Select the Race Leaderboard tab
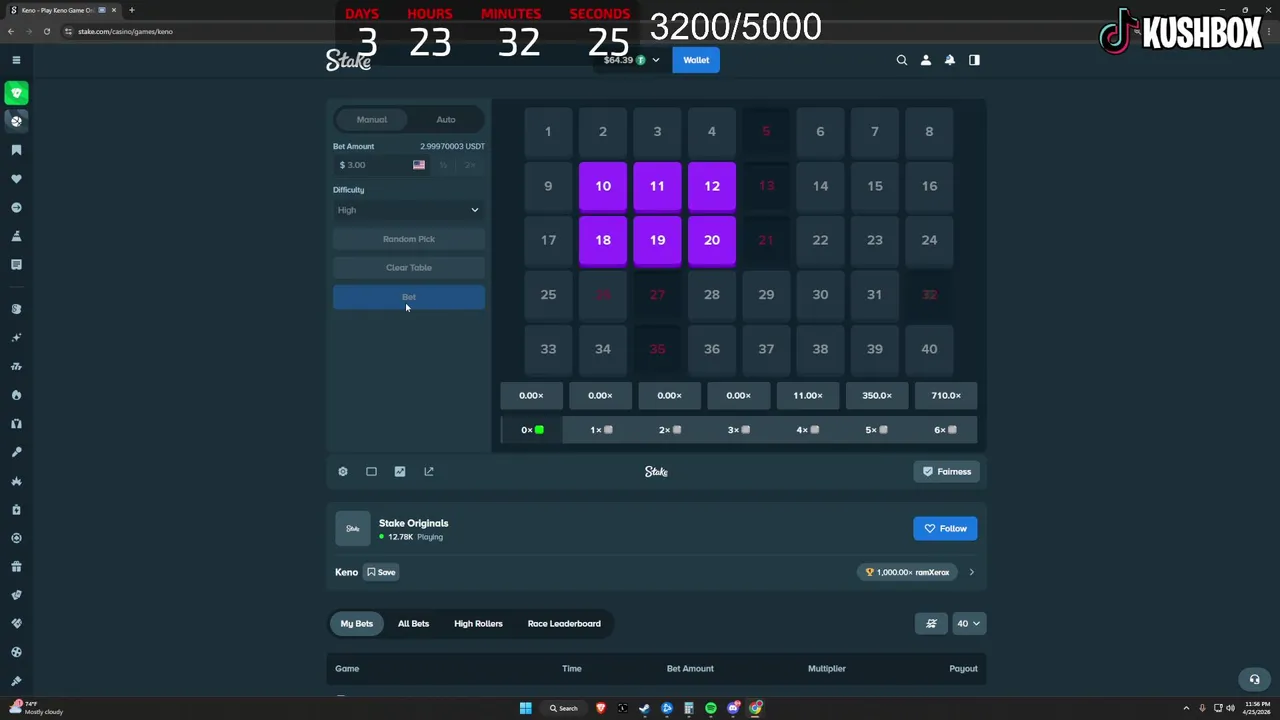Screen dimensions: 1280x720 [564, 624]
